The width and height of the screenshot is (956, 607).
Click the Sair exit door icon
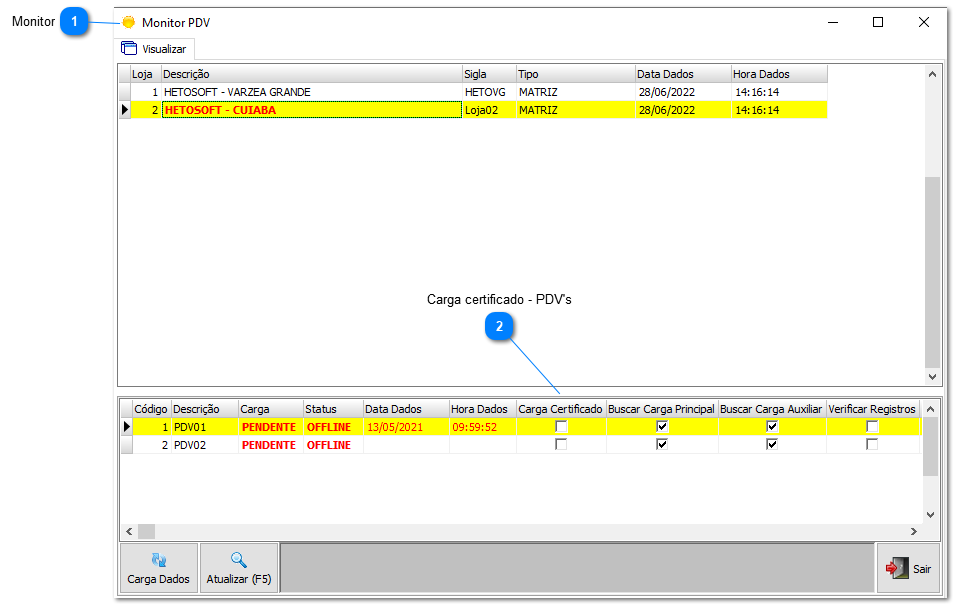pos(896,568)
